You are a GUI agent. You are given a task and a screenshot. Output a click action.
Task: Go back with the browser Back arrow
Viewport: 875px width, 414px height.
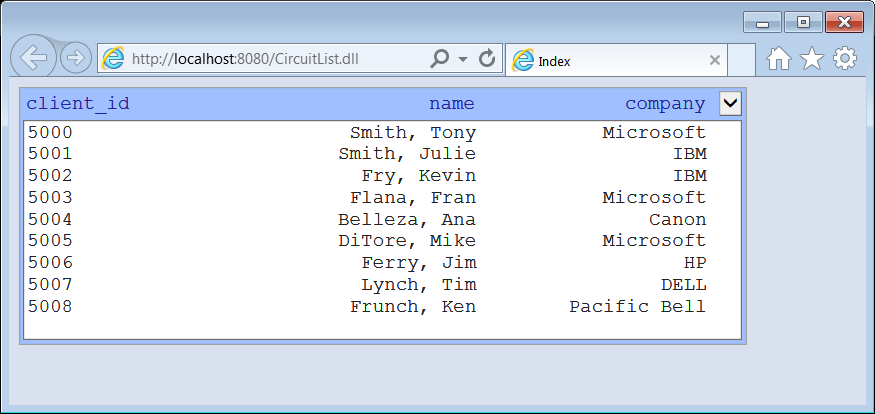point(33,57)
